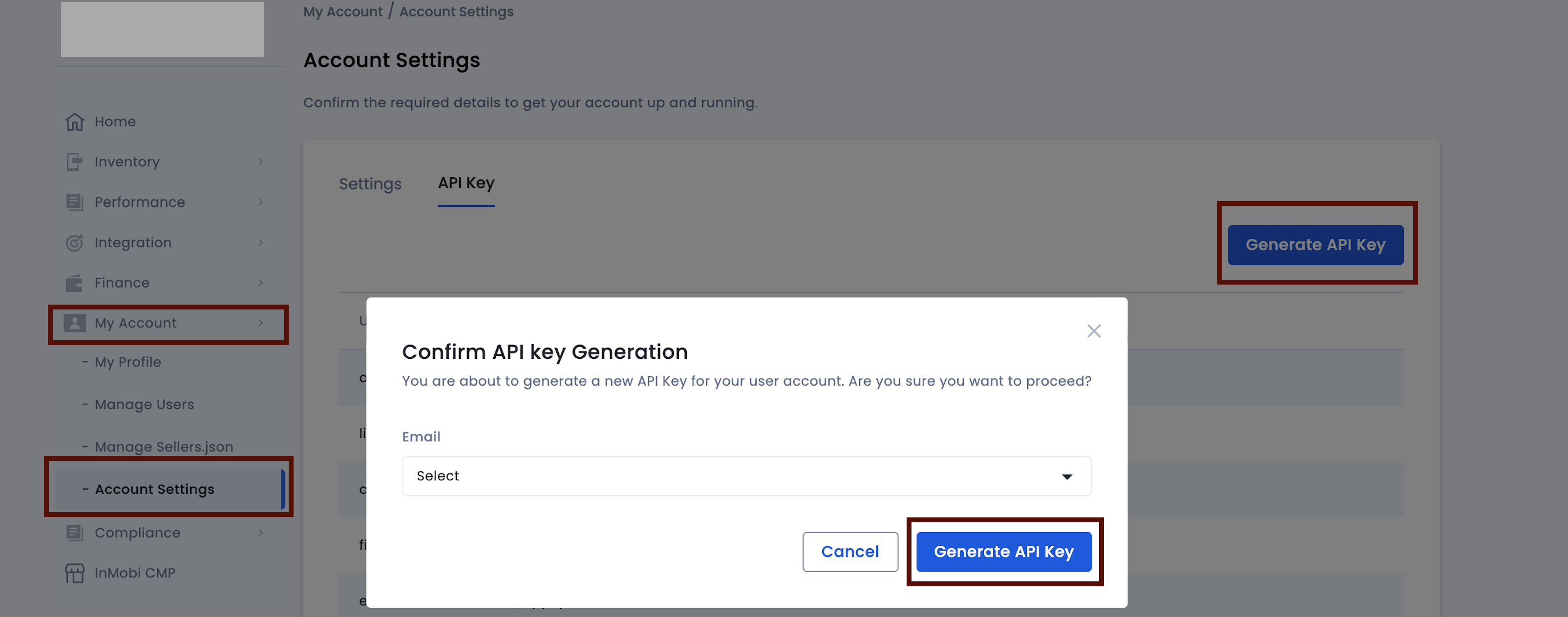Screen dimensions: 1568x617
Task: Expand the Performance menu chevron
Action: [260, 202]
